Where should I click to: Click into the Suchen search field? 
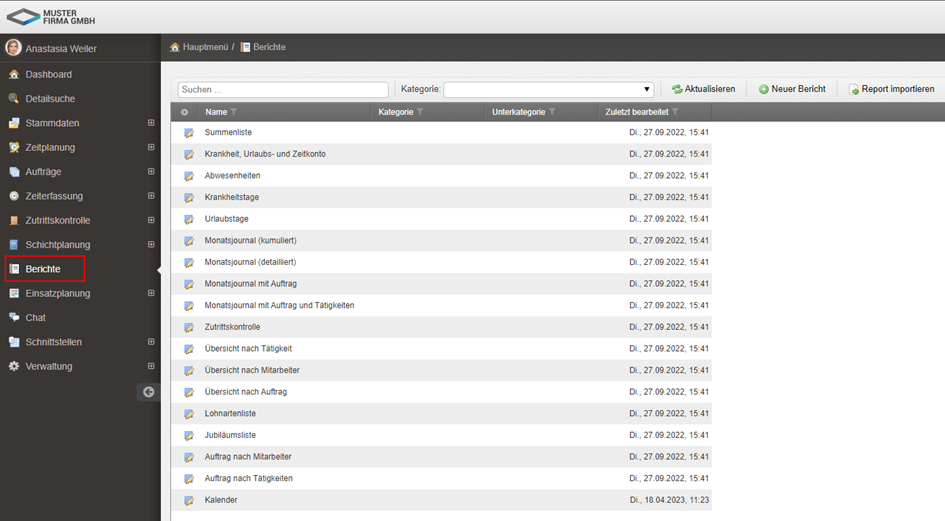pos(283,89)
